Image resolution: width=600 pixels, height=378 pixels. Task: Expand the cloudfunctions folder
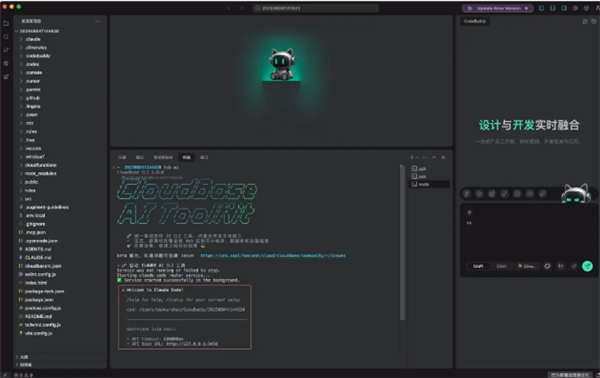59,165
